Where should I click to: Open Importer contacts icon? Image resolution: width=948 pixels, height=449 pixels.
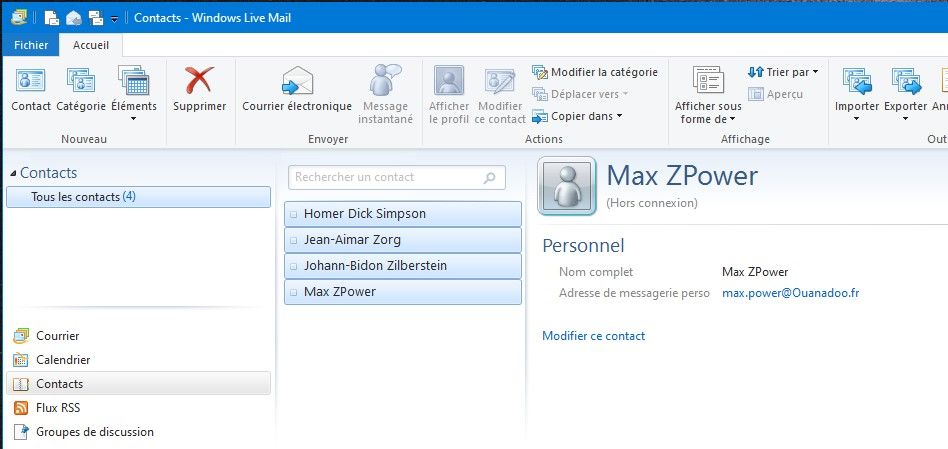click(856, 83)
